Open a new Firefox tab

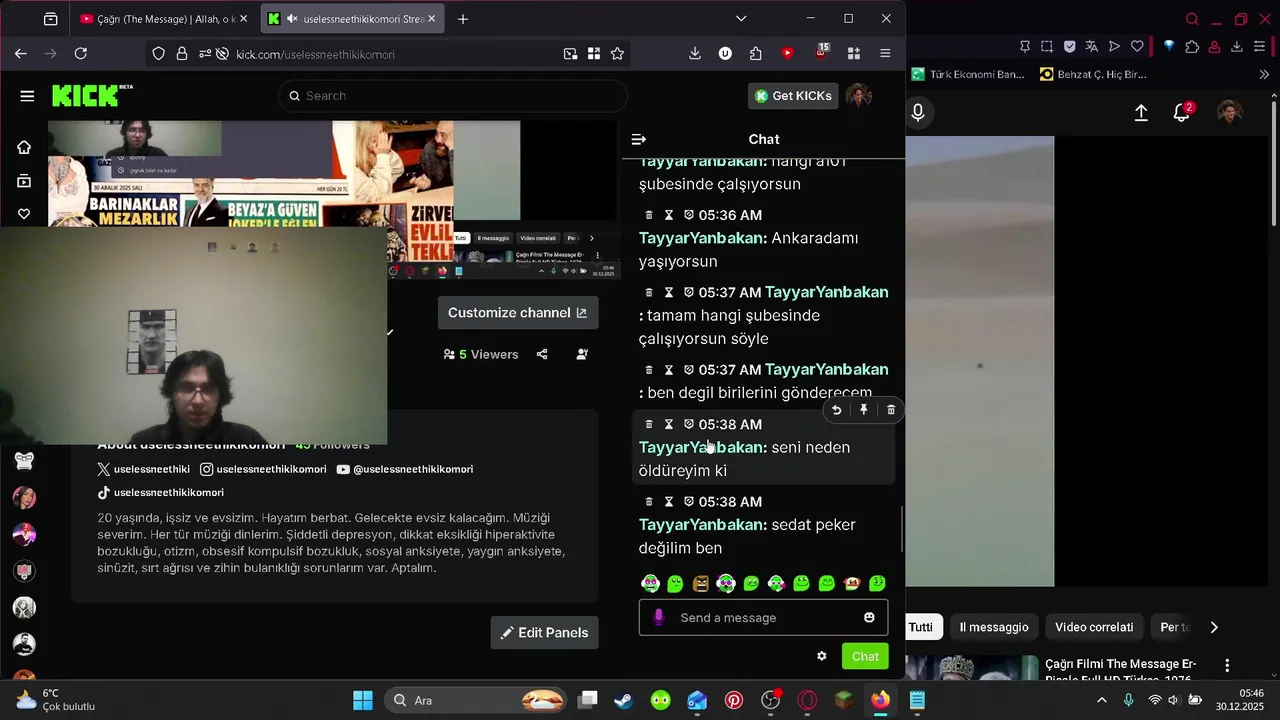click(x=462, y=19)
